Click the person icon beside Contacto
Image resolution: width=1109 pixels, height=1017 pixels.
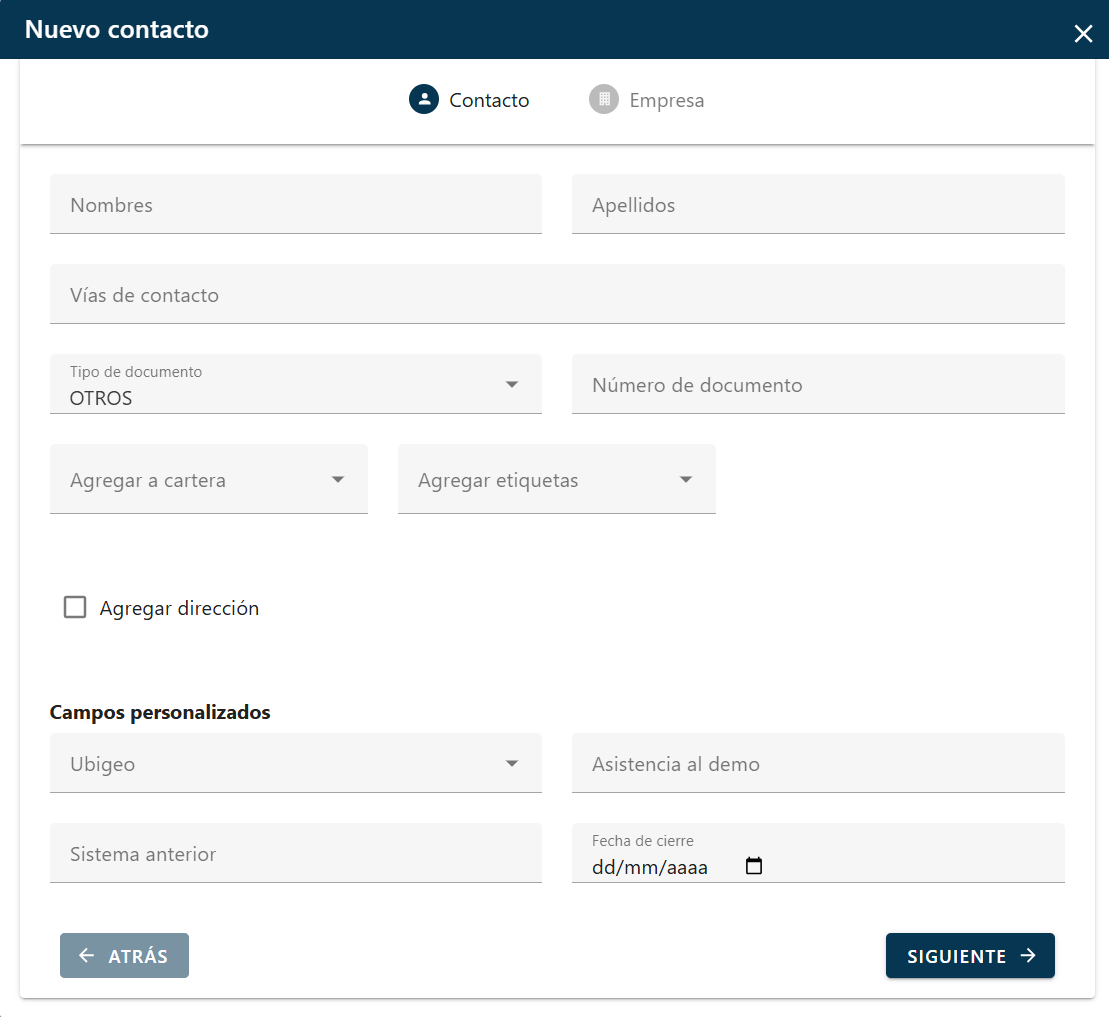click(424, 99)
